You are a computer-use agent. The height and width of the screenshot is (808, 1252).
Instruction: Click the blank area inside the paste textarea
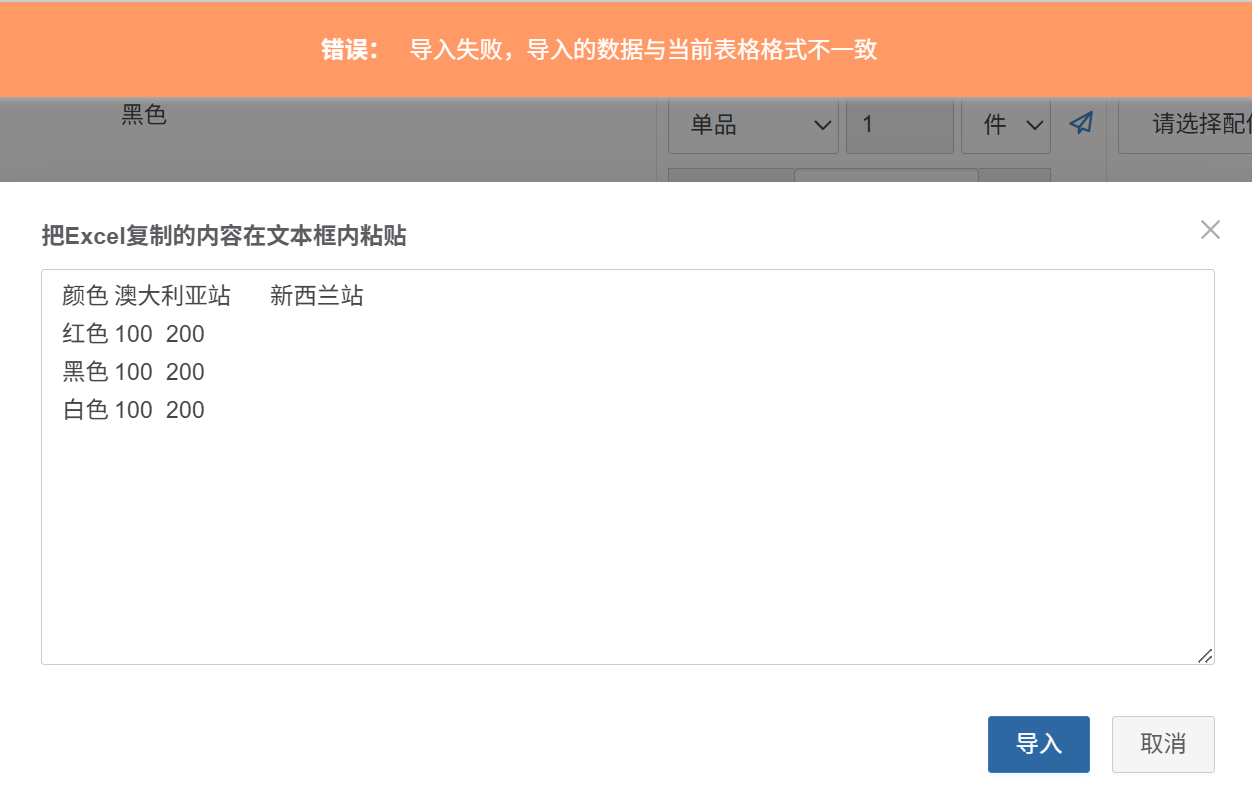click(627, 540)
